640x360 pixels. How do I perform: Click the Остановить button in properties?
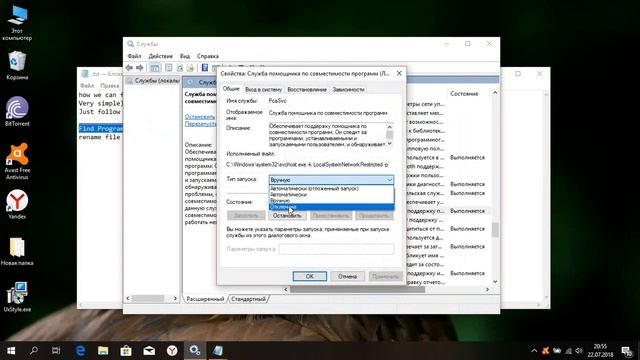(287, 216)
